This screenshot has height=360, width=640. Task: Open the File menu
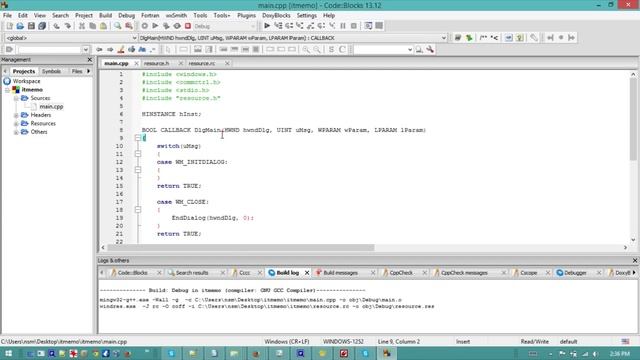7,16
